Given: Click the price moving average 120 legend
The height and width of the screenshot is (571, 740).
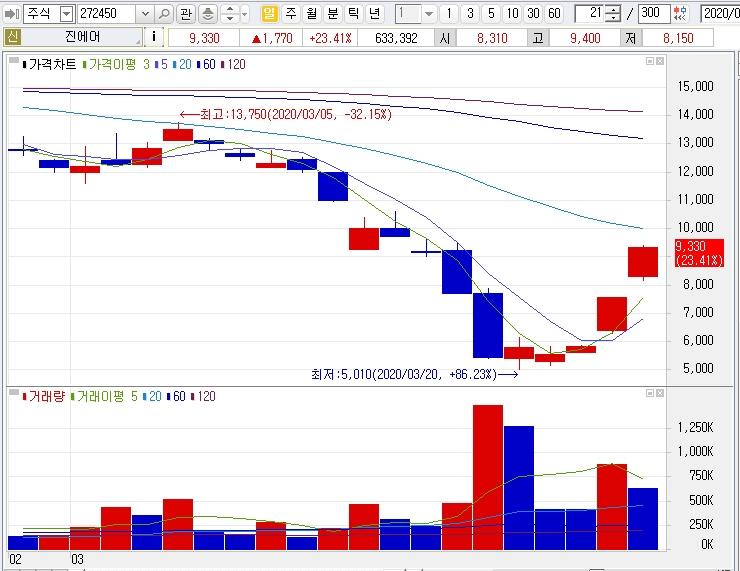Looking at the screenshot, I should pos(233,64).
